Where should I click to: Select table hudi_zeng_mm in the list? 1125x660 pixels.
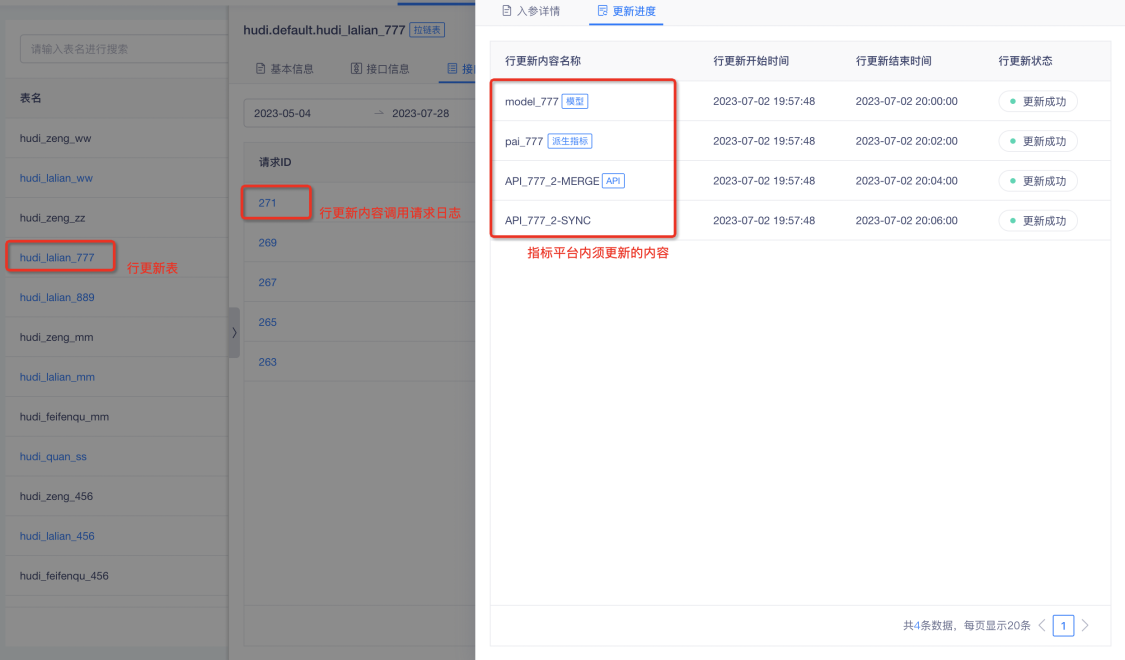[x=57, y=337]
